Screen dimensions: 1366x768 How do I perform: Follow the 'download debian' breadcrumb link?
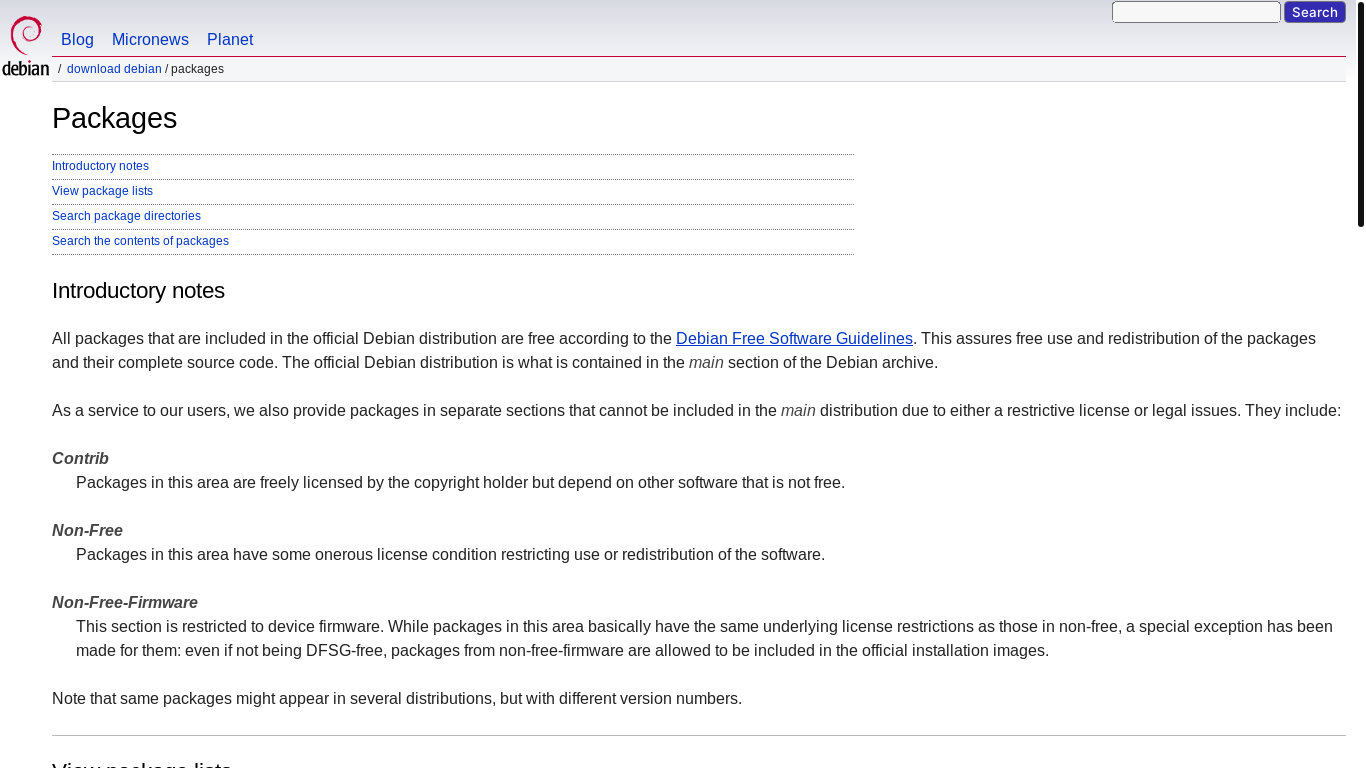click(114, 69)
